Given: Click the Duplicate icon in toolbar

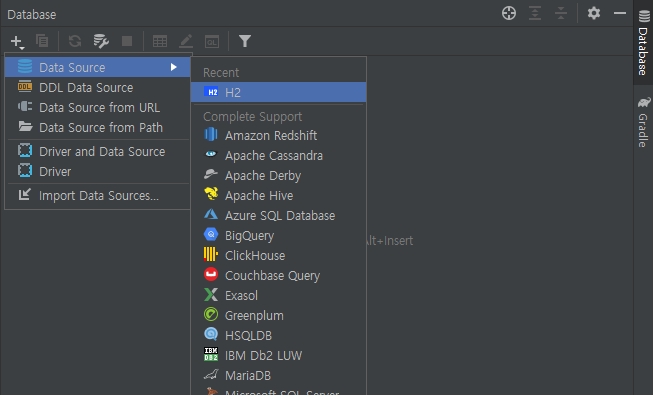Looking at the screenshot, I should point(42,41).
